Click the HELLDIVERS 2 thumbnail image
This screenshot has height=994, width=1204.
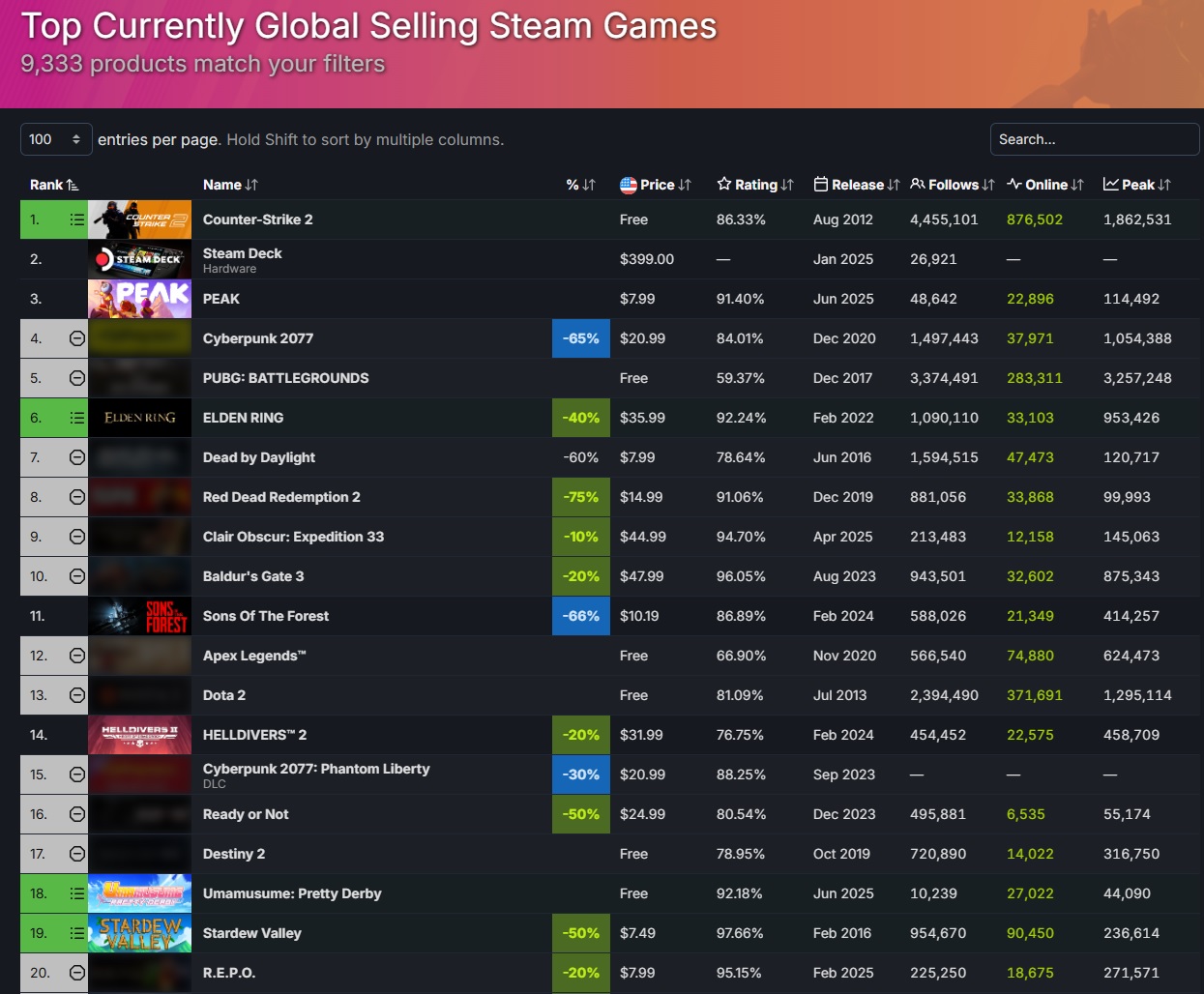[139, 735]
